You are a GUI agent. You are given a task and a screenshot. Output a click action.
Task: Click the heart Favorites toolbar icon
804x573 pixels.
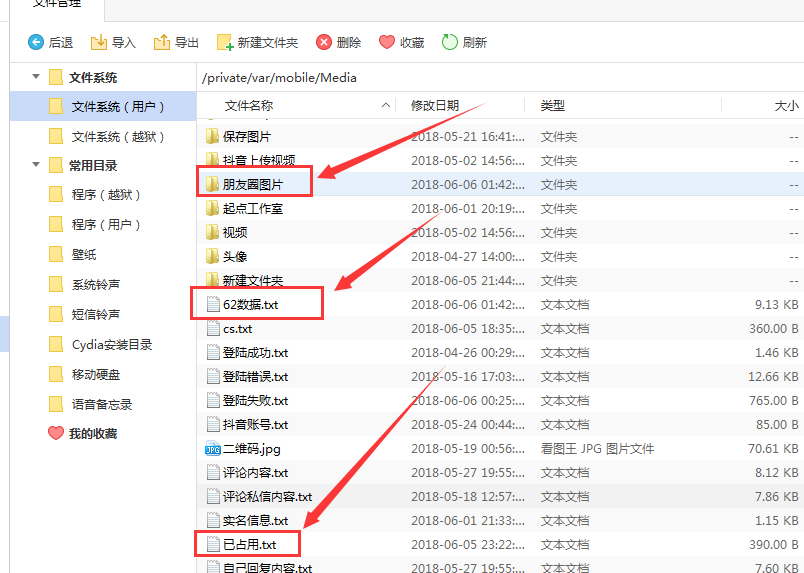point(387,42)
